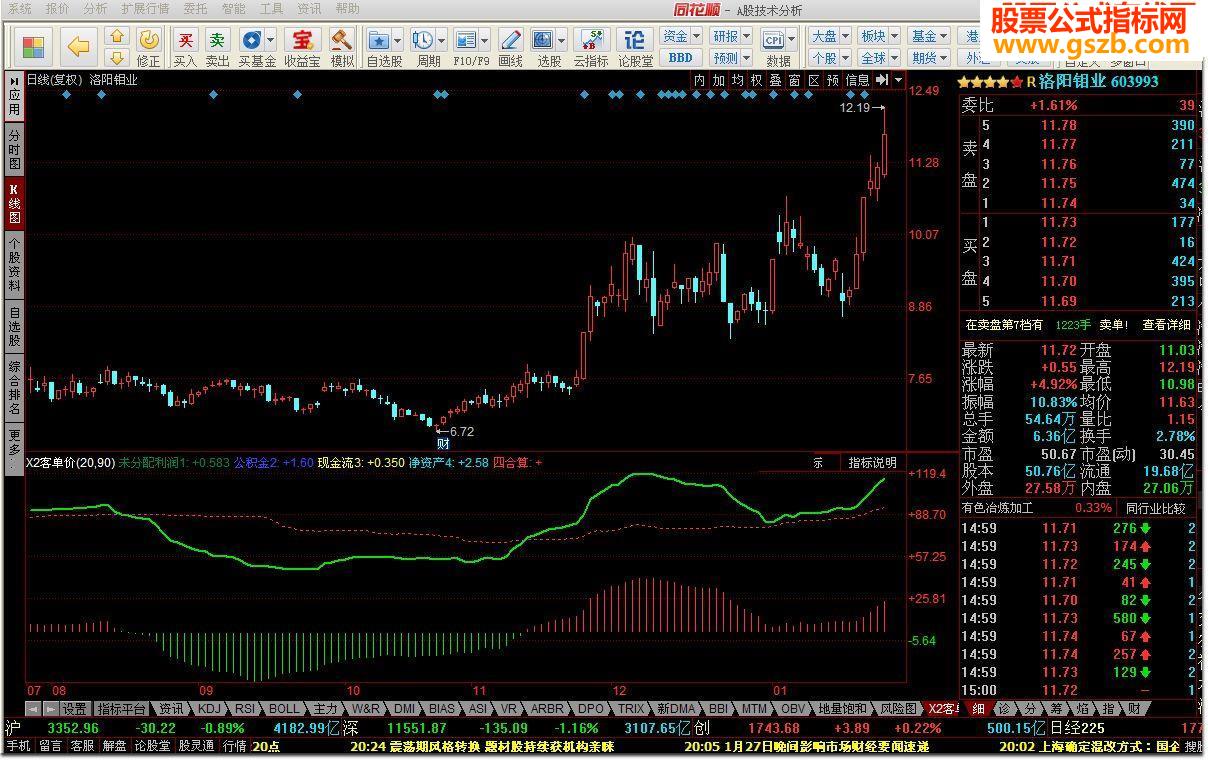Select the KDJ indicator tab

pyautogui.click(x=209, y=709)
